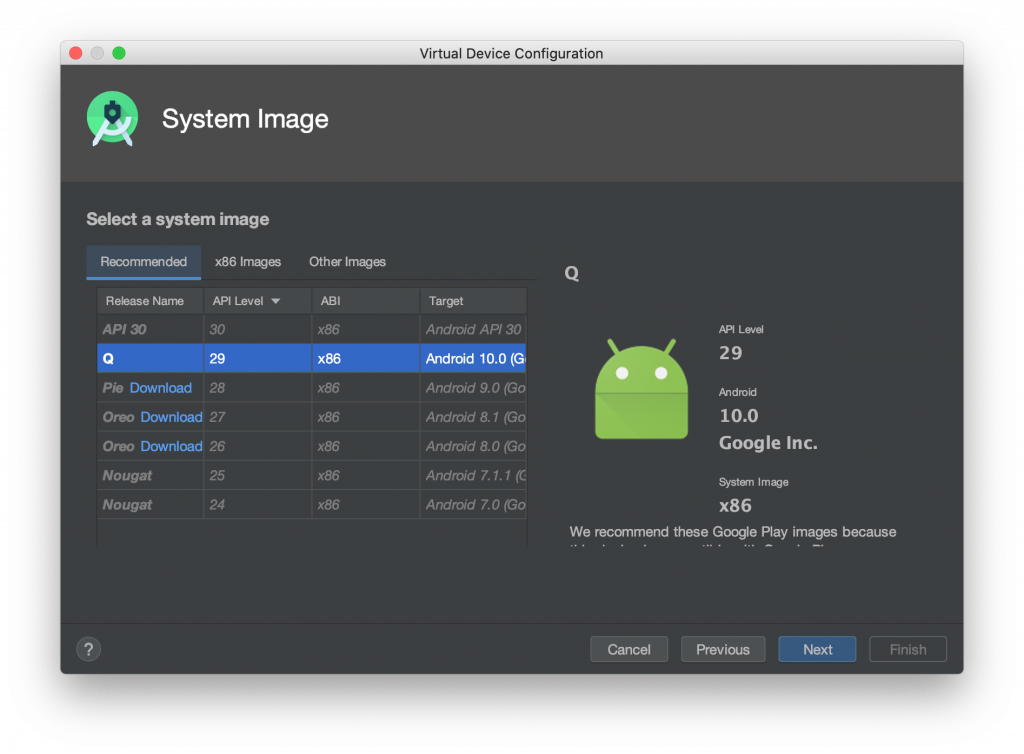Switch to the Recommended tab
1024x754 pixels.
[144, 262]
